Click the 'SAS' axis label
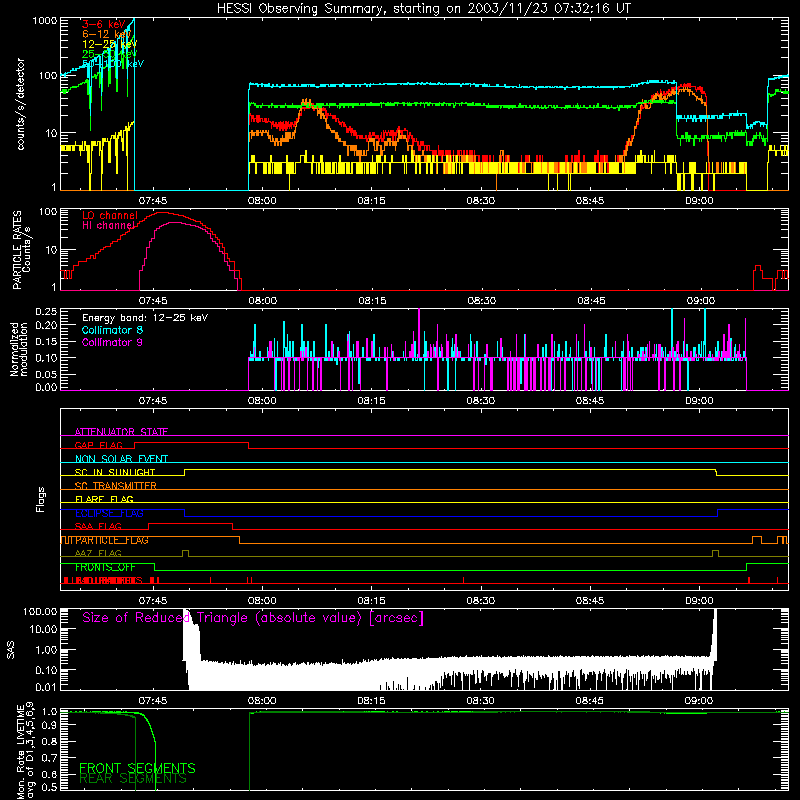800x800 pixels. (10, 650)
